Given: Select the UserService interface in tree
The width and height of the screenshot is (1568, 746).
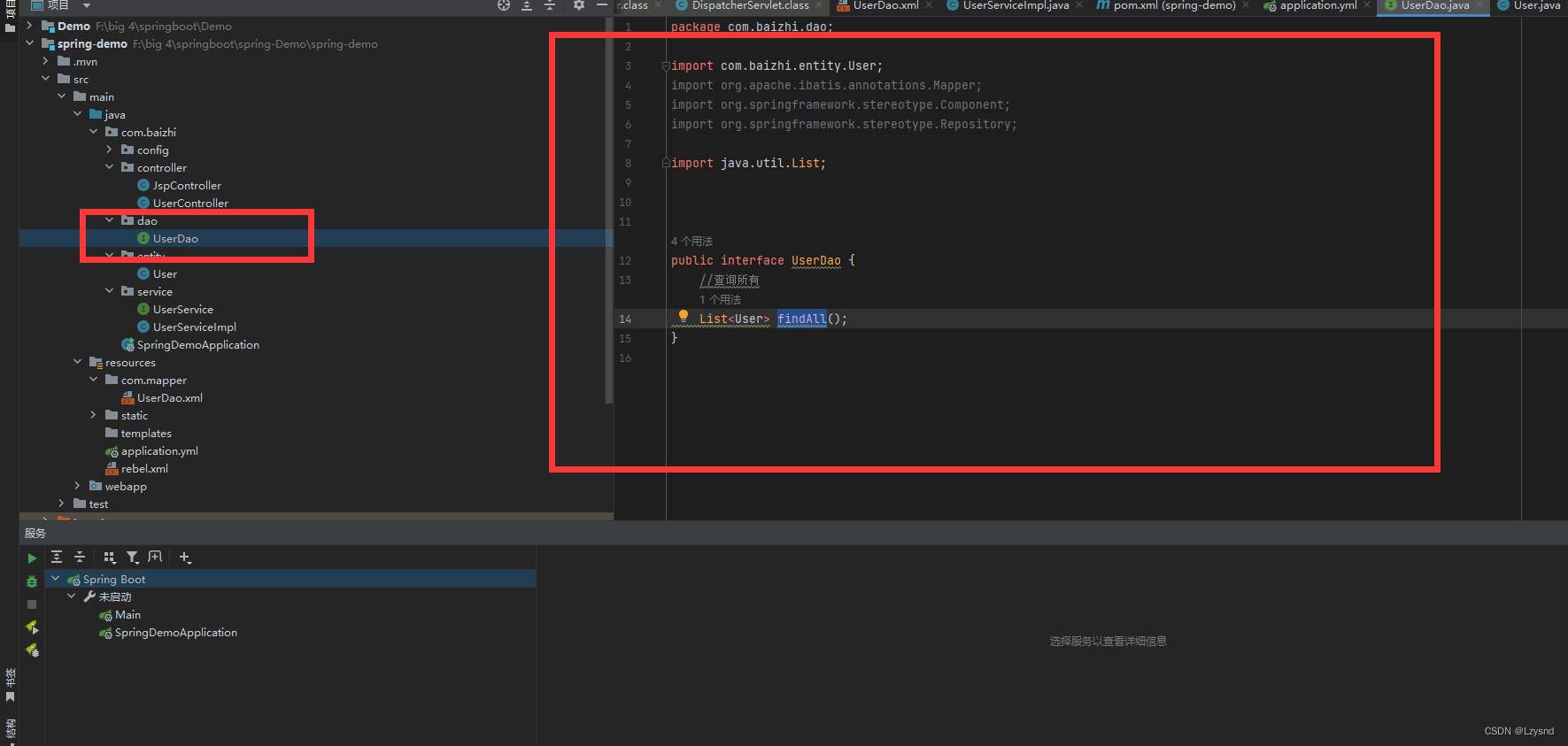Looking at the screenshot, I should tap(182, 310).
